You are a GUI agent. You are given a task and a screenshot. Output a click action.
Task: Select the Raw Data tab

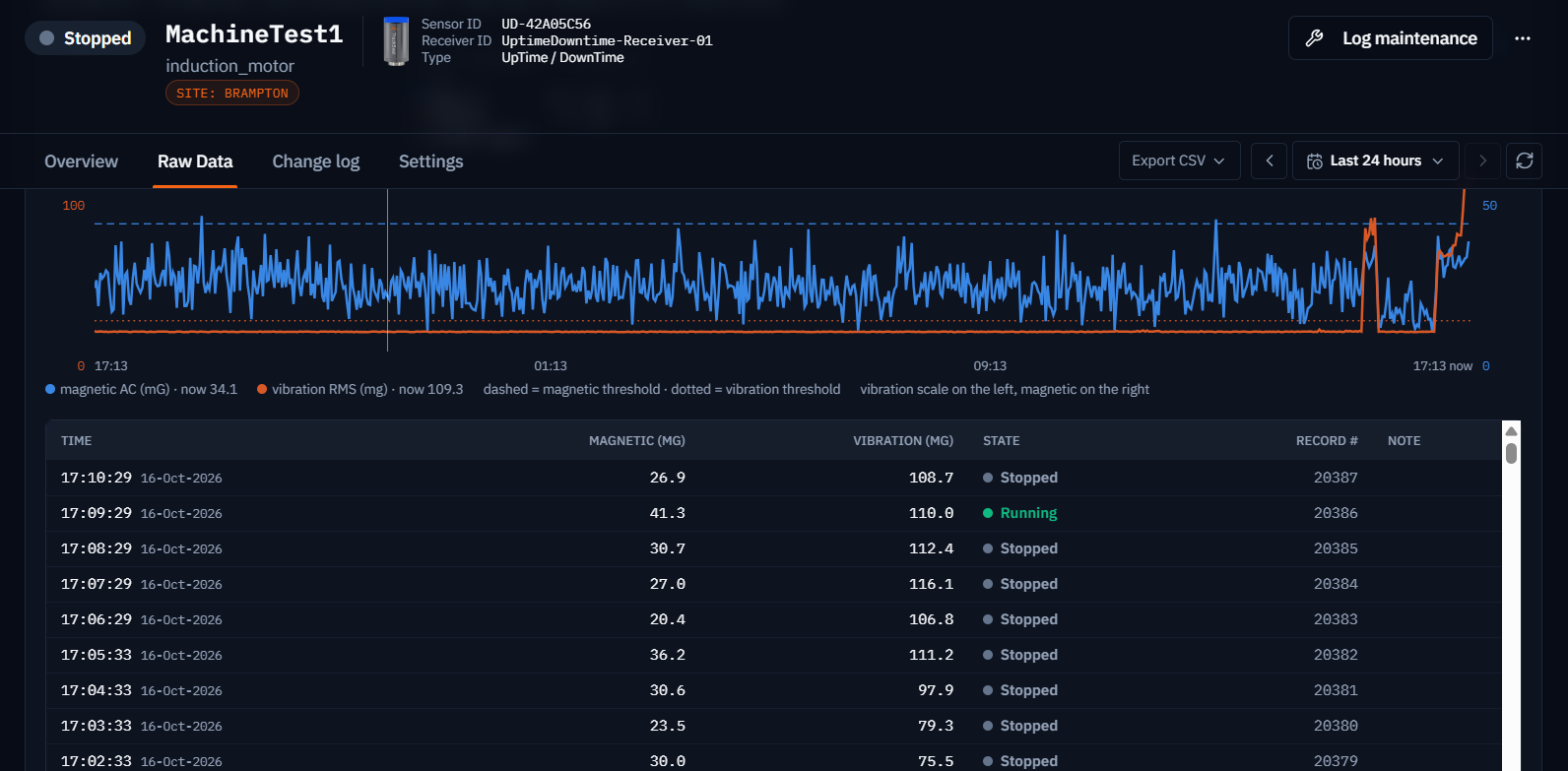tap(195, 161)
